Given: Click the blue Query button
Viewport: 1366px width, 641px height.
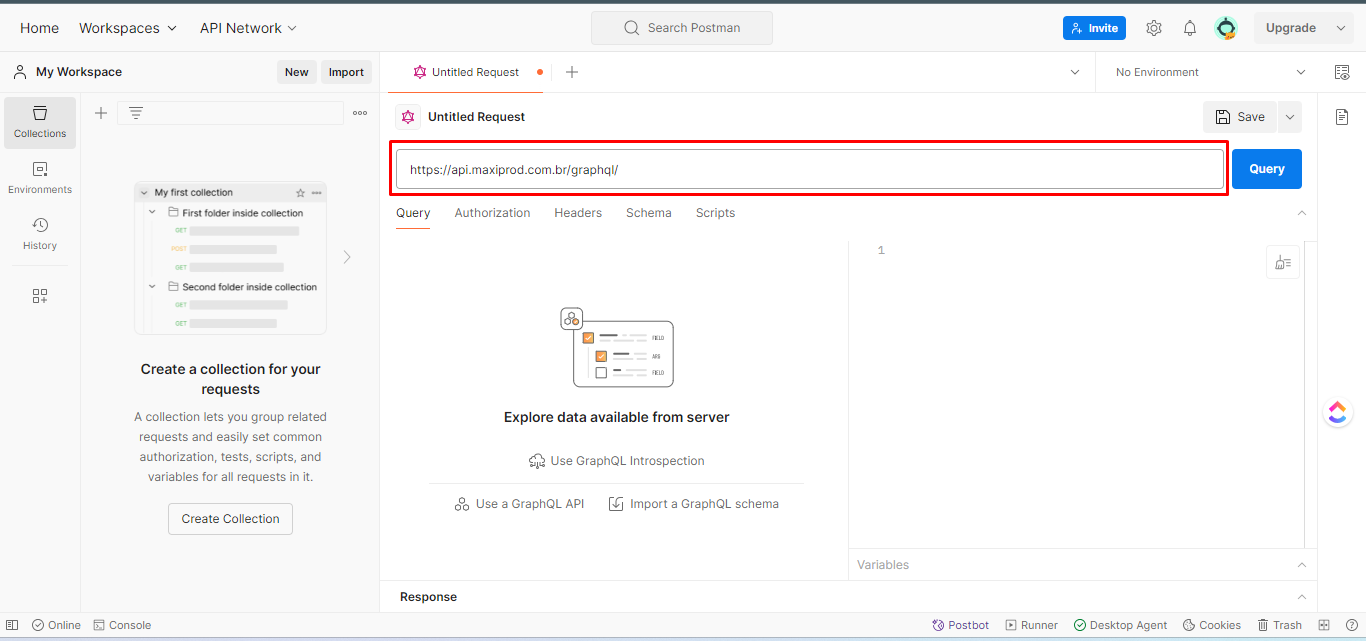Looking at the screenshot, I should coord(1267,169).
